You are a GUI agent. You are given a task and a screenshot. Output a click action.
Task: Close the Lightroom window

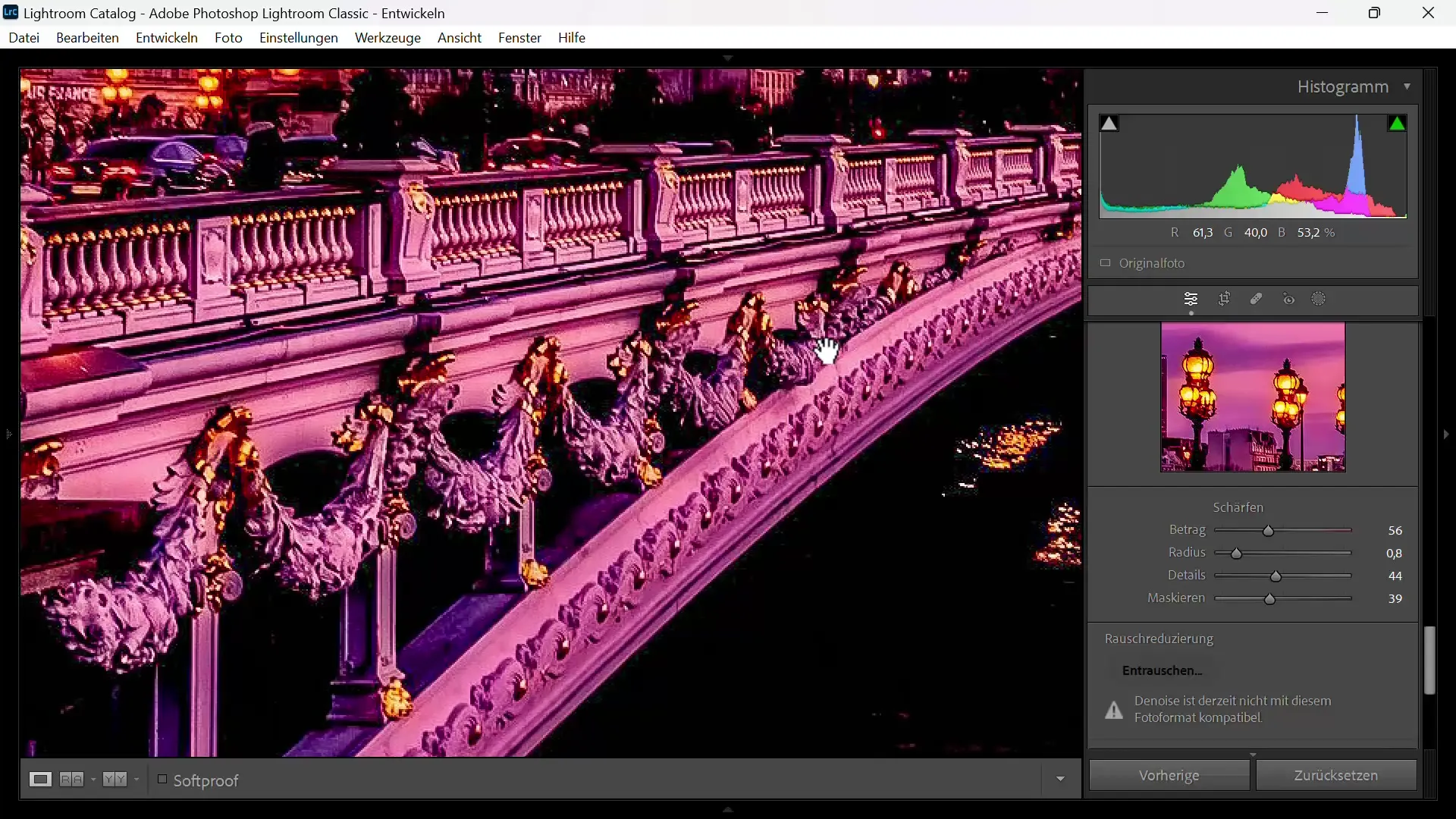(1429, 13)
